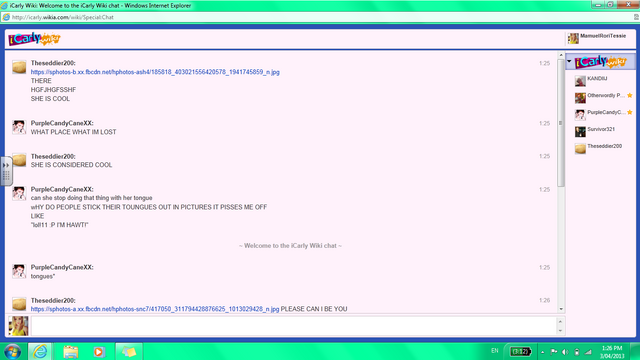640x360 pixels.
Task: Open the fbcdn ash4 photo link
Action: click(x=155, y=72)
